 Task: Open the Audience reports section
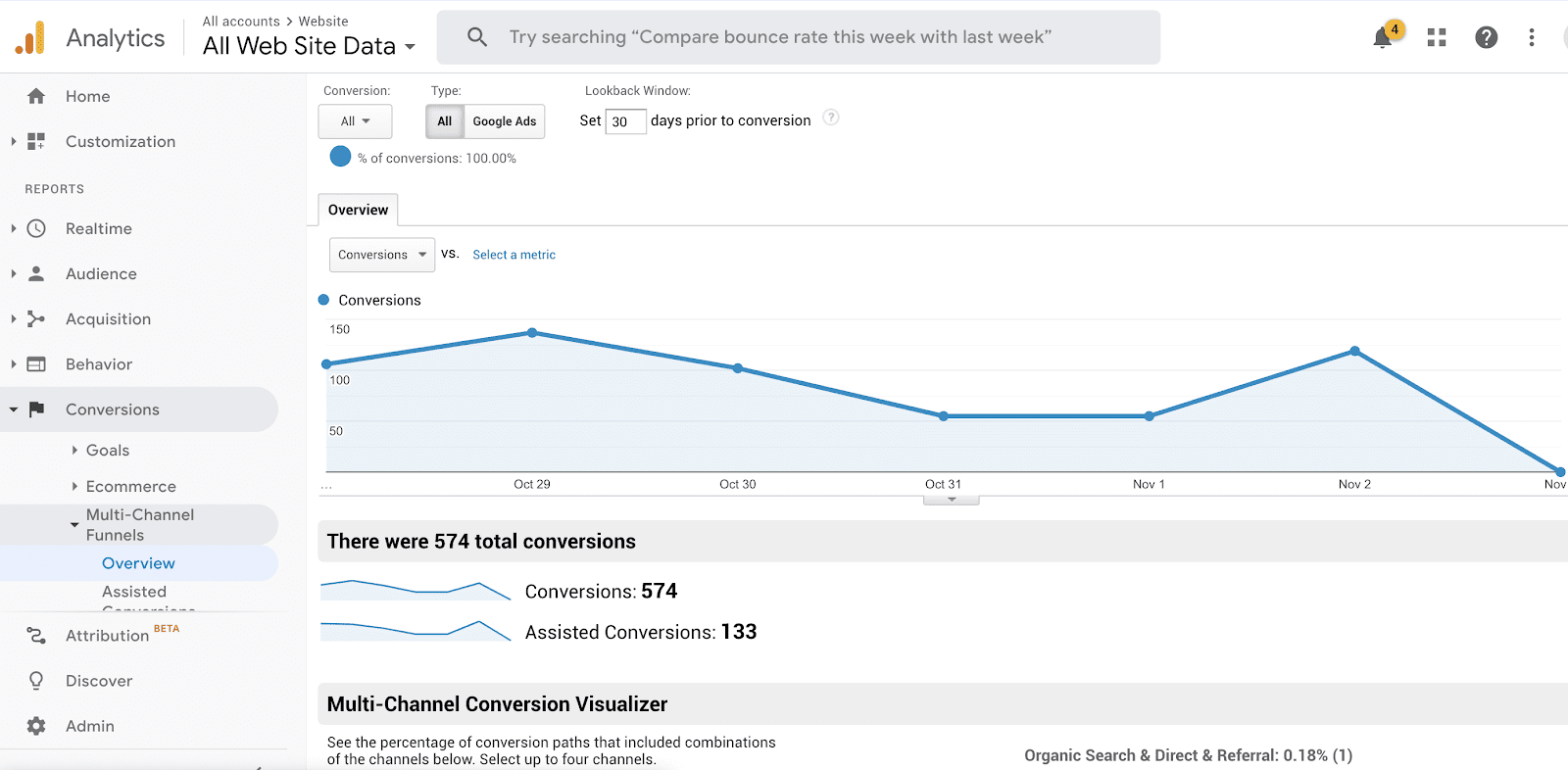pyautogui.click(x=101, y=274)
